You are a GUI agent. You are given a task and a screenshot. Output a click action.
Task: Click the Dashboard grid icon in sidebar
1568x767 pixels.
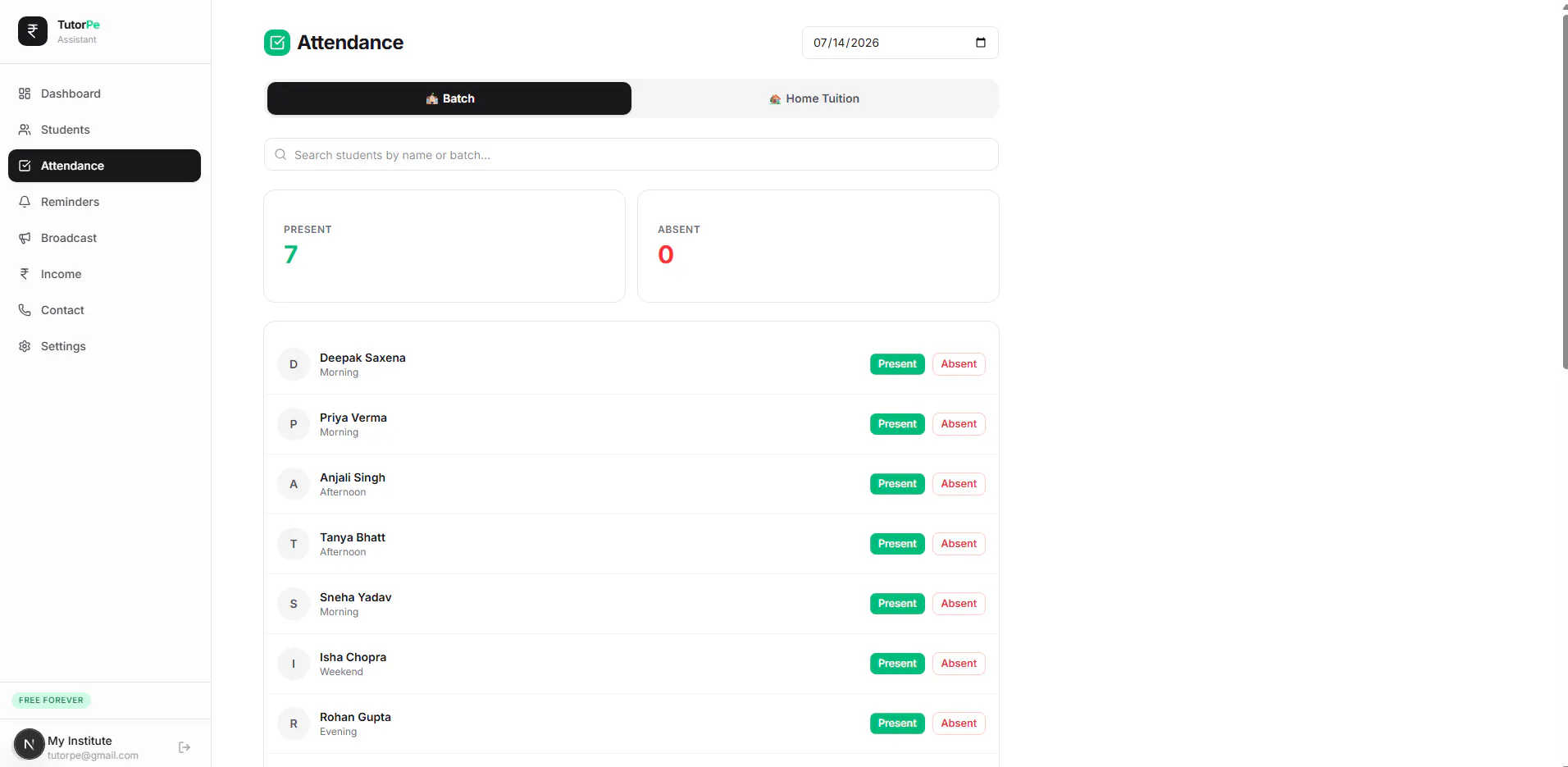click(25, 94)
